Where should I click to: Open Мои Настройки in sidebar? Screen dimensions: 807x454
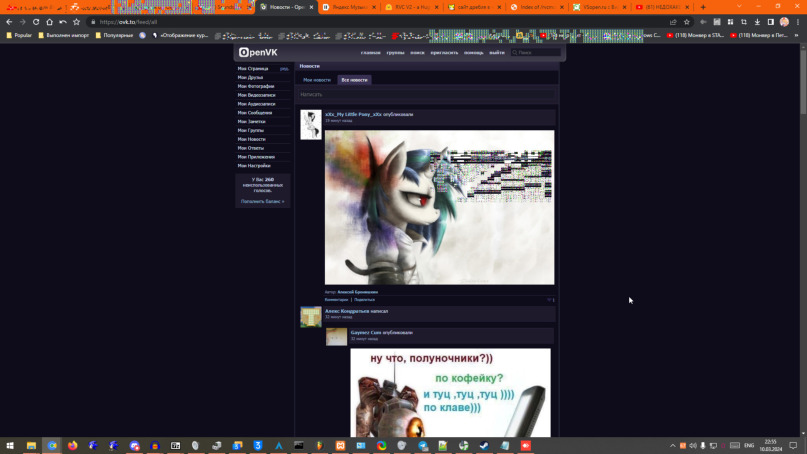[x=254, y=166]
